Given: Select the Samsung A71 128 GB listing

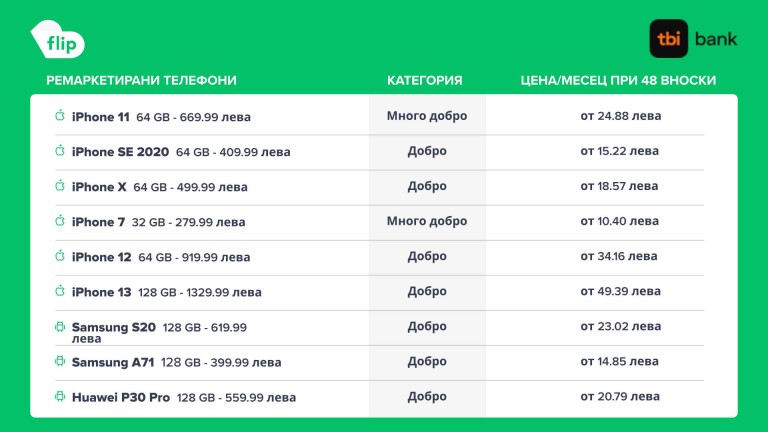Looking at the screenshot, I should coord(176,362).
